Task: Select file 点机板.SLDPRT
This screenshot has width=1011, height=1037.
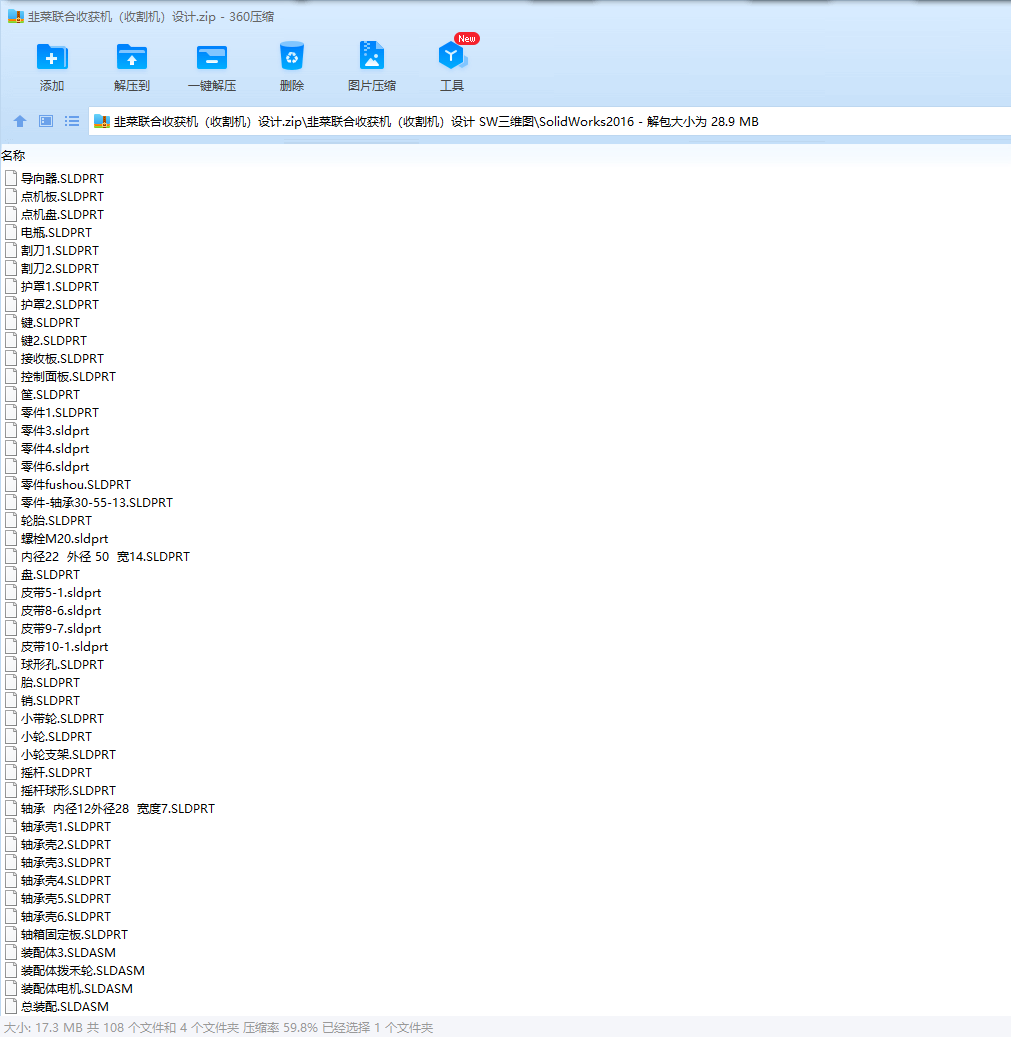Action: (62, 196)
